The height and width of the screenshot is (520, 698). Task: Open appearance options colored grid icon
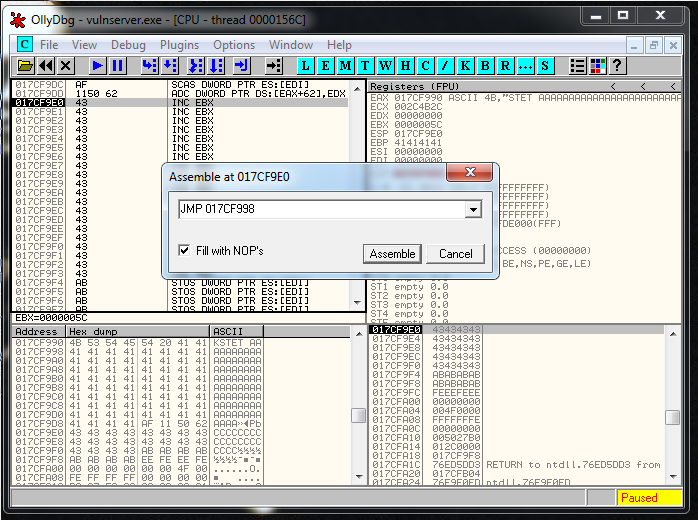click(597, 66)
